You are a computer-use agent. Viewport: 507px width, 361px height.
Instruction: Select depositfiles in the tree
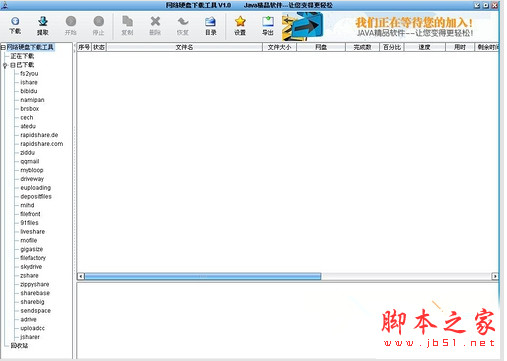coord(36,196)
